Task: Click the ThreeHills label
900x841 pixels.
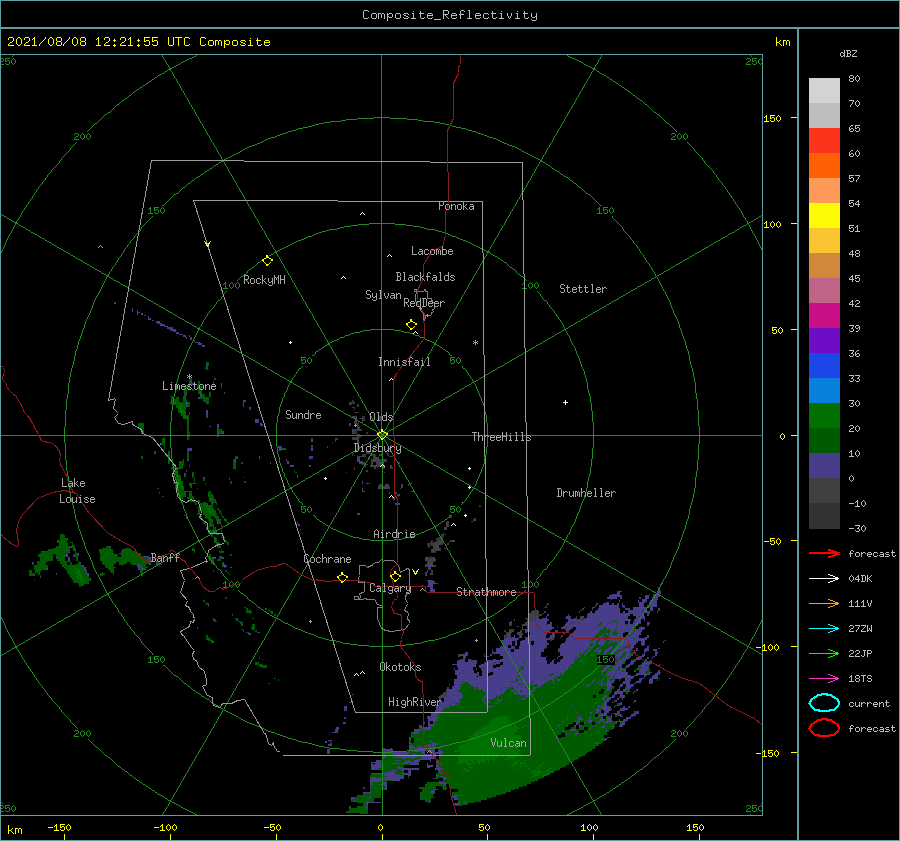Action: pyautogui.click(x=501, y=437)
